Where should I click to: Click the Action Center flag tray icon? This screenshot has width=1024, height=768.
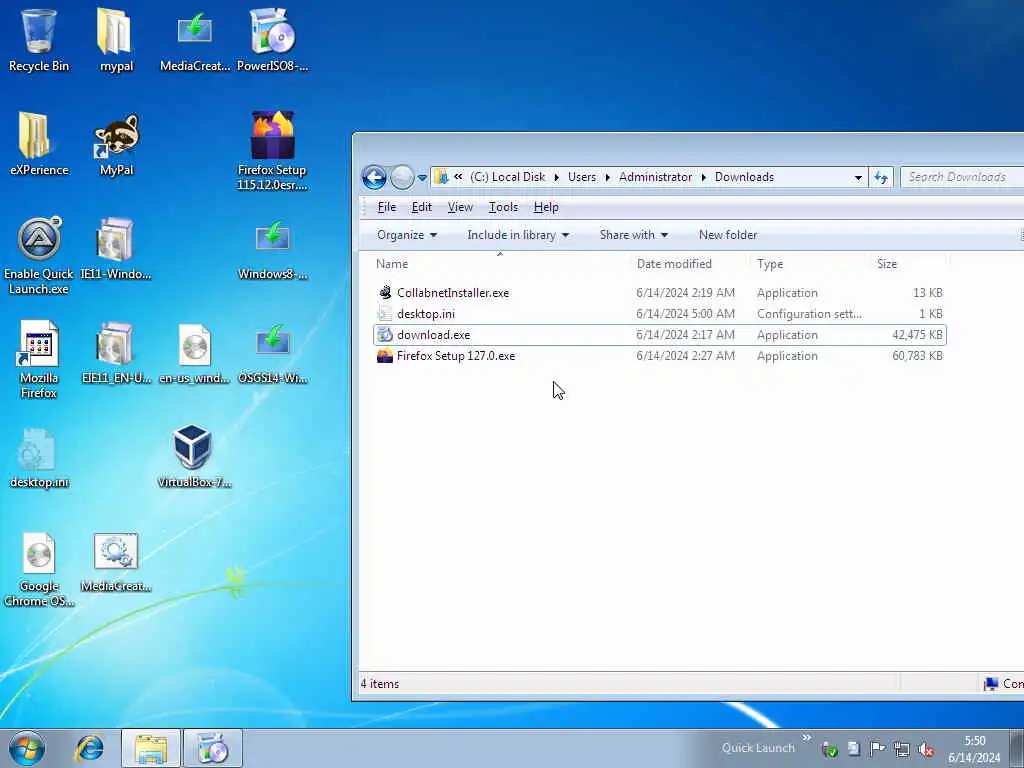coord(877,748)
